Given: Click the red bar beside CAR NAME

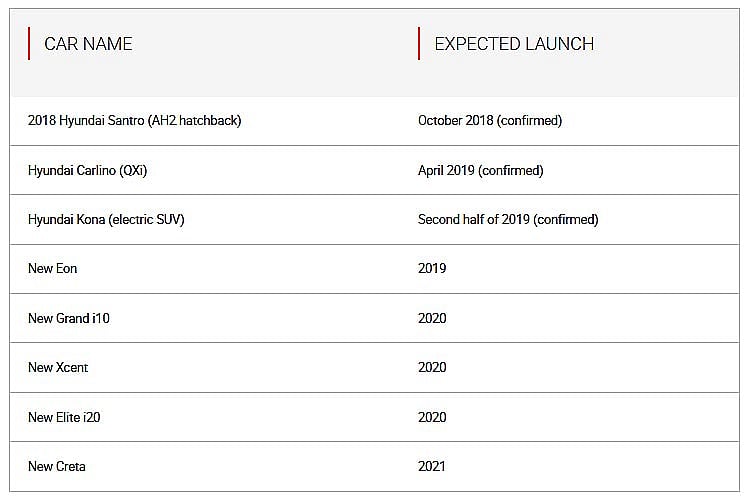Looking at the screenshot, I should pyautogui.click(x=29, y=43).
